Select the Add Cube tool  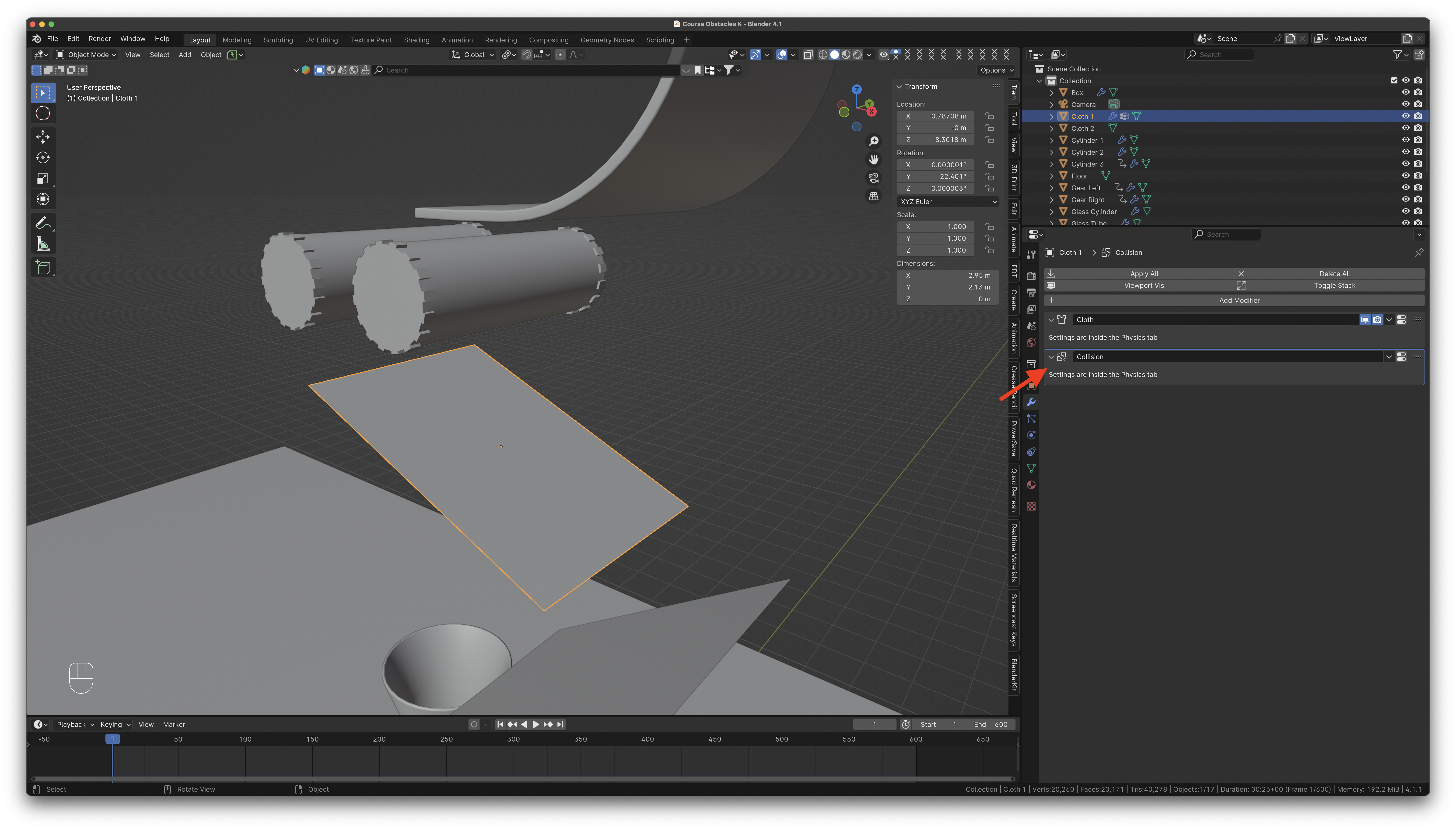[x=43, y=267]
